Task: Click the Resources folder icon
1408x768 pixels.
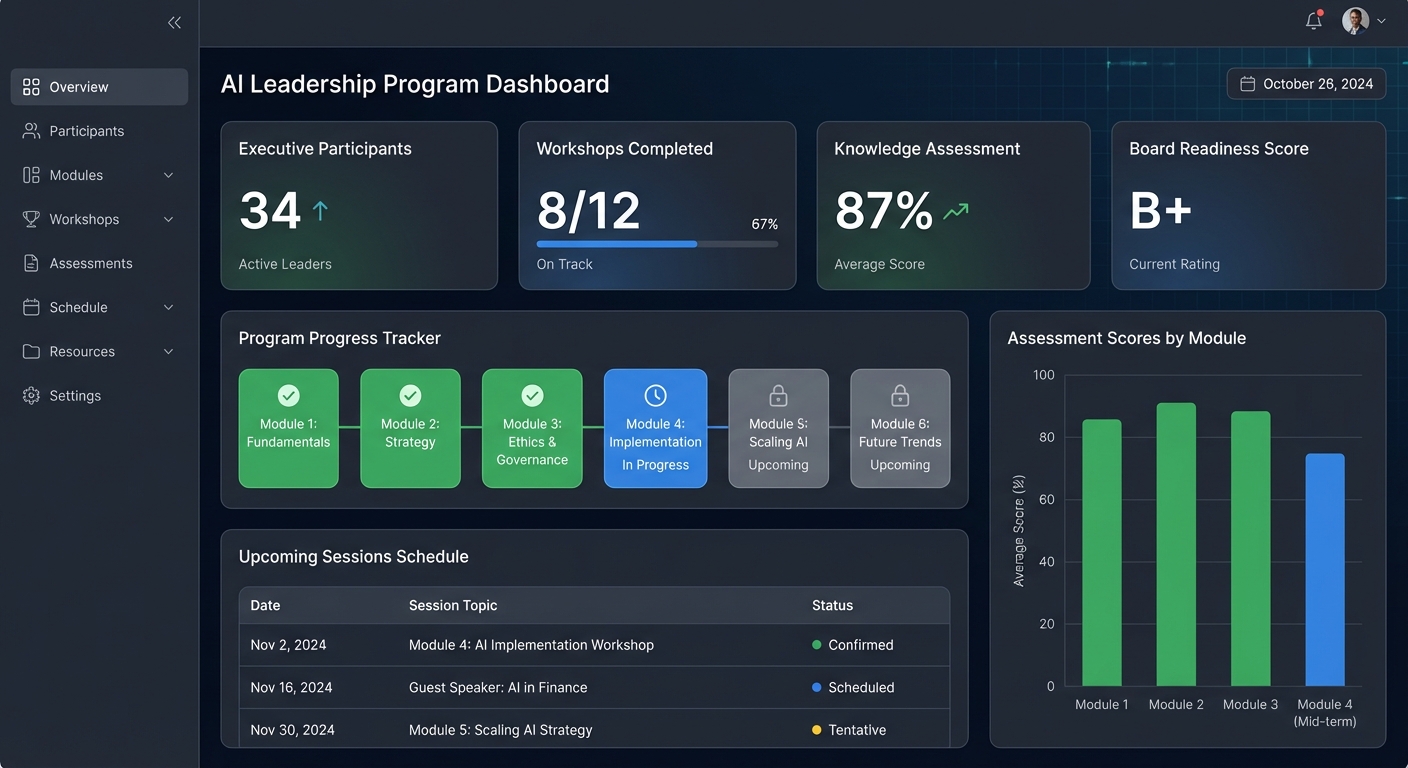Action: pyautogui.click(x=30, y=351)
